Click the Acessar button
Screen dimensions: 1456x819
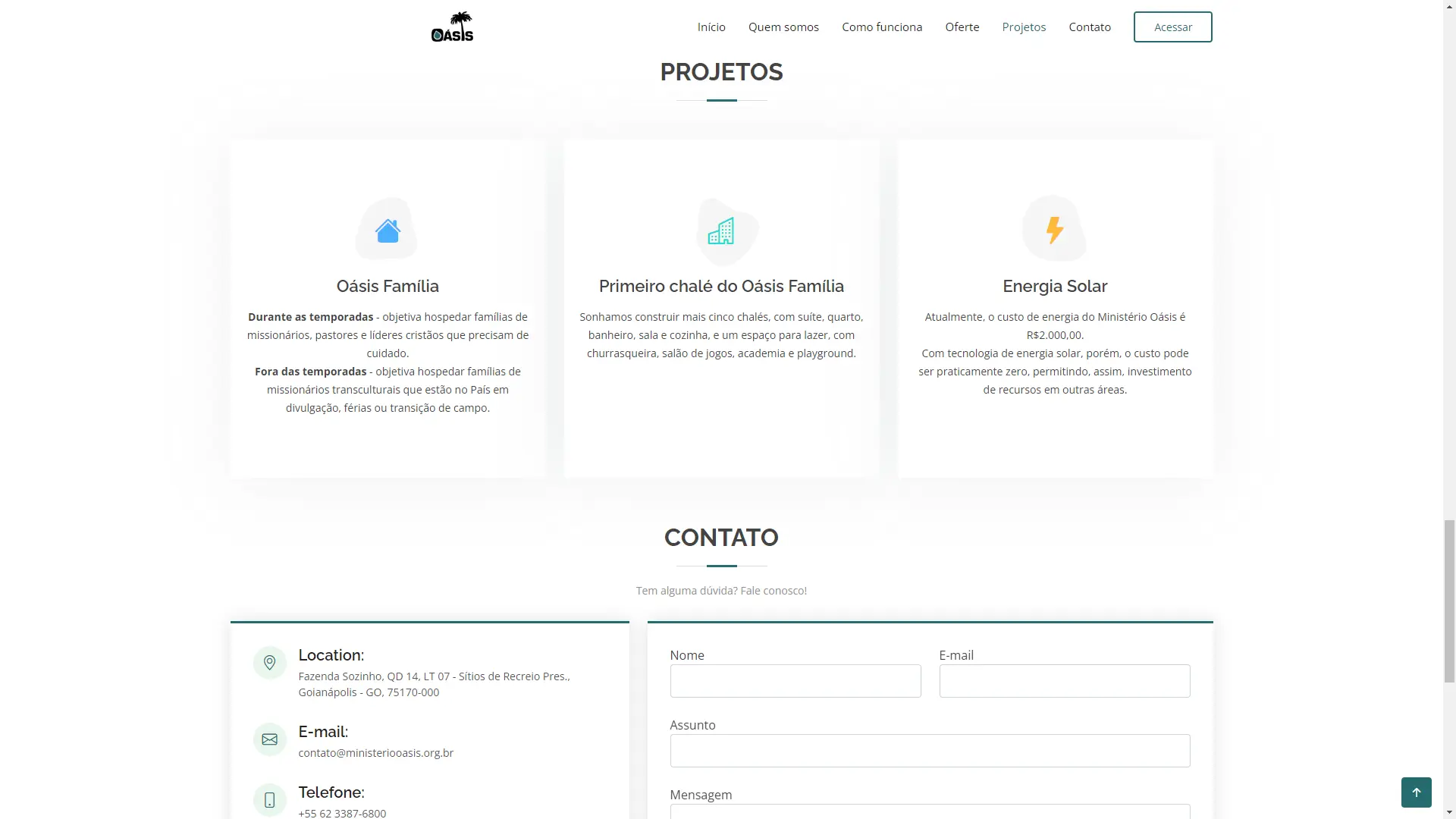pos(1172,27)
